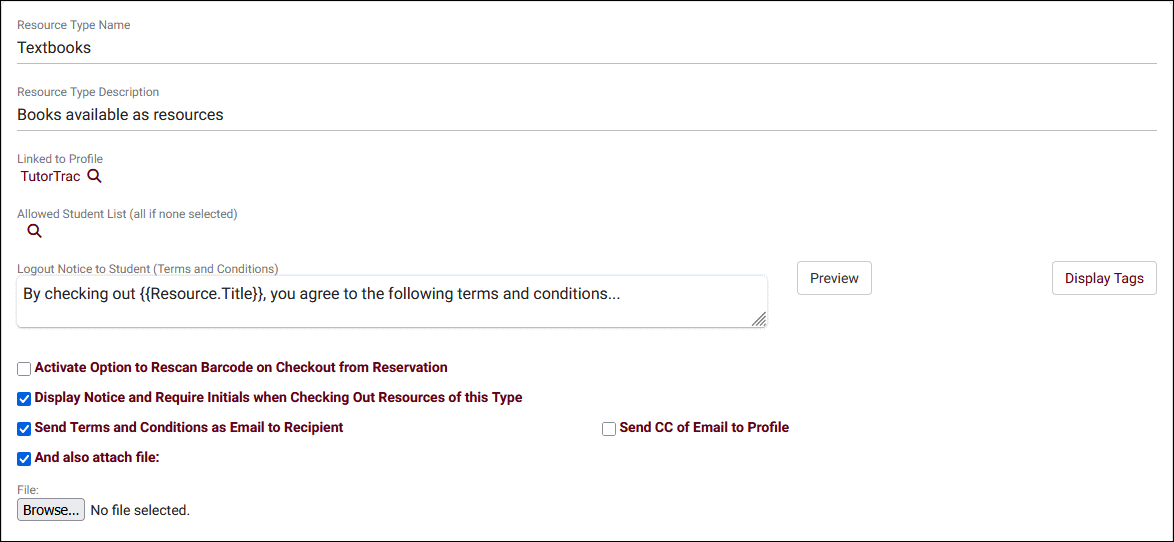
Task: Open the Display Tags button
Action: coord(1104,278)
